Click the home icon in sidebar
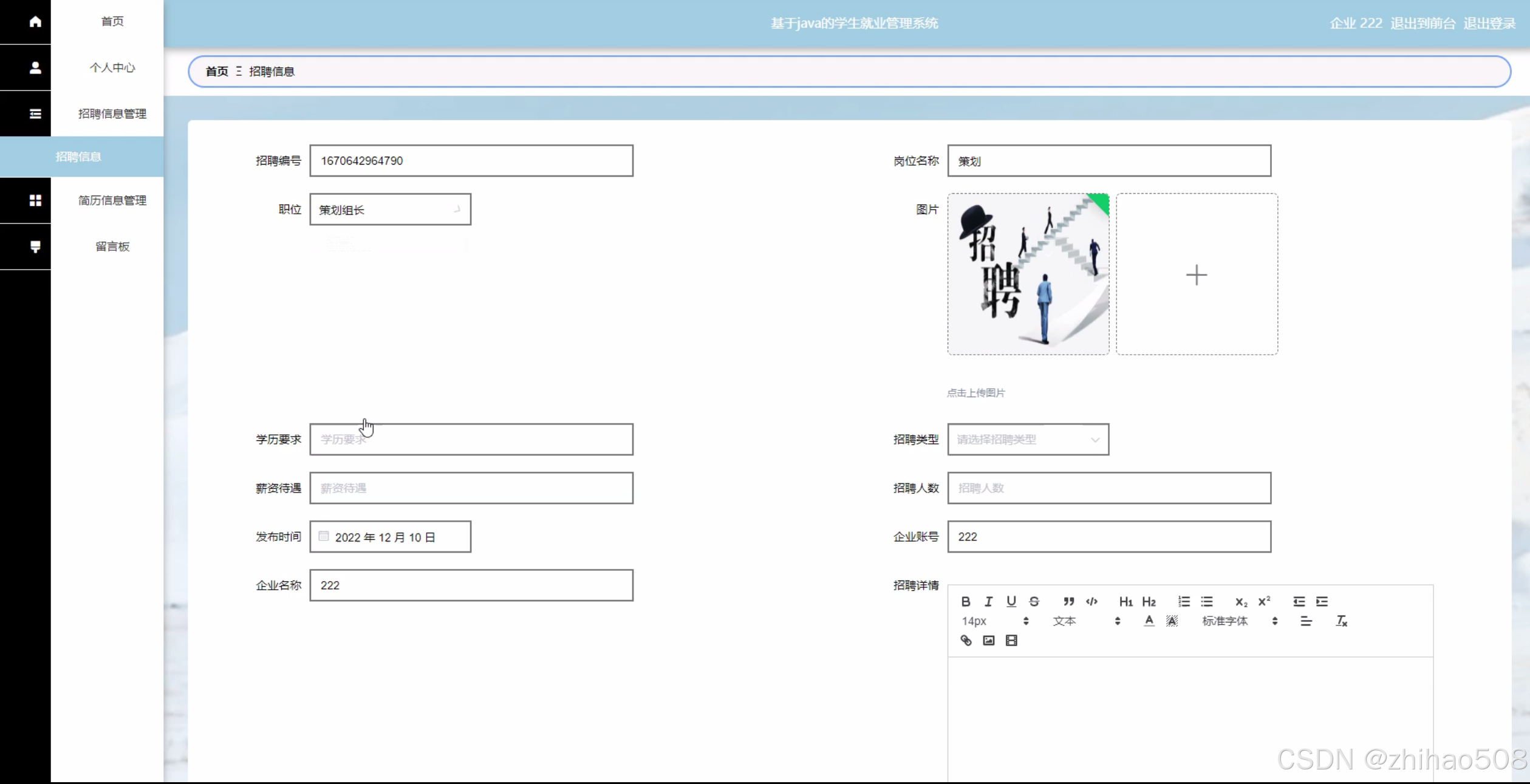This screenshot has height=784, width=1530. [x=35, y=22]
